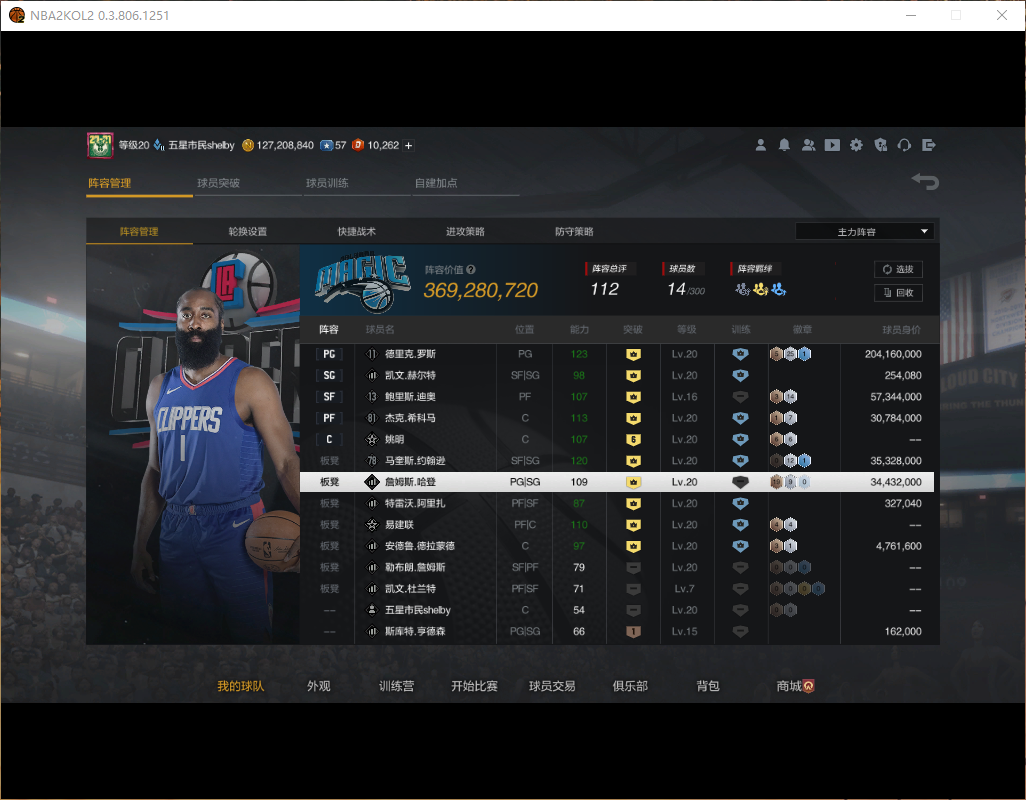Screen dimensions: 1026x800
Task: Click the blue star currency icon
Action: click(327, 145)
